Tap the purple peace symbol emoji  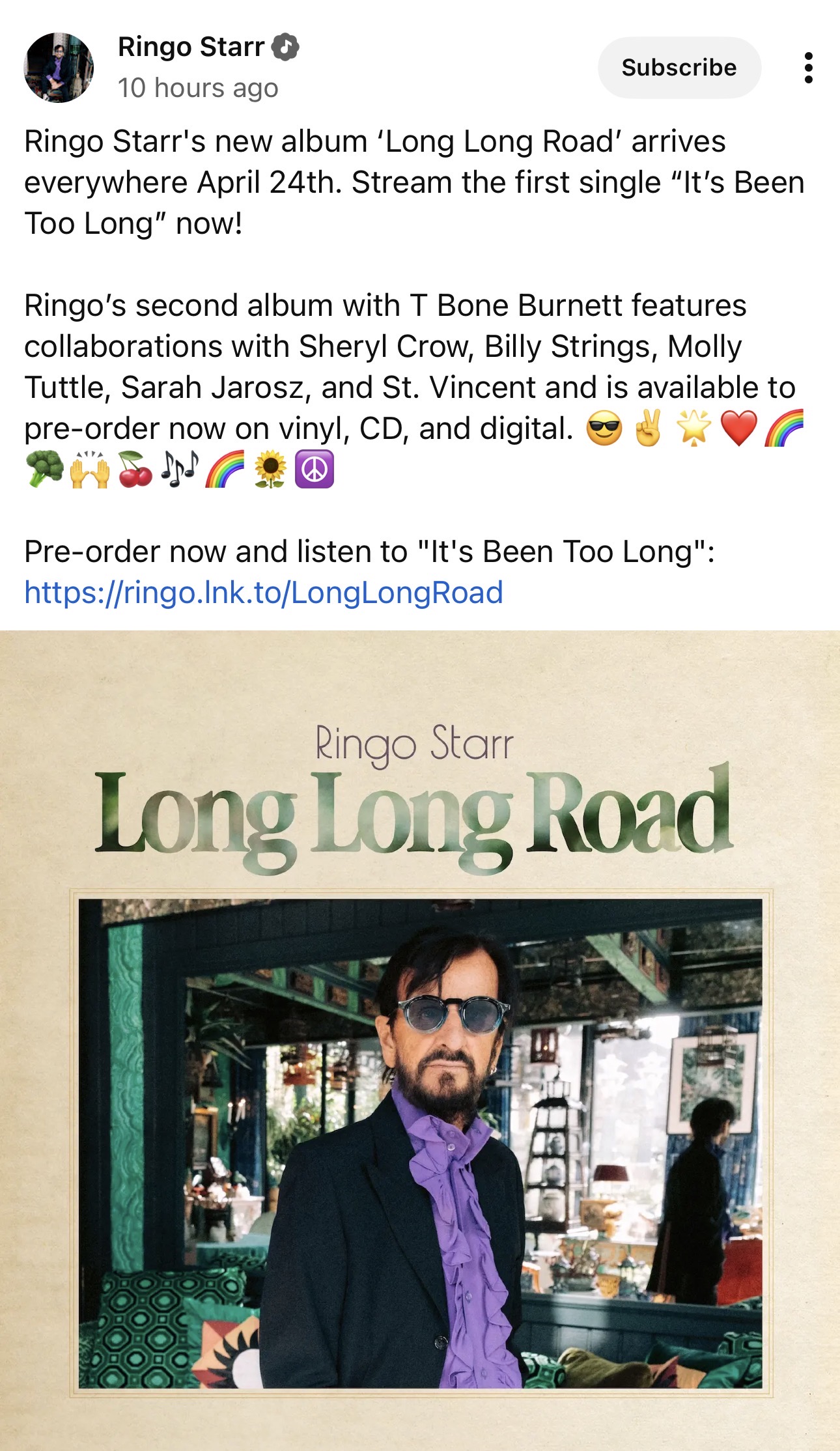[x=315, y=470]
